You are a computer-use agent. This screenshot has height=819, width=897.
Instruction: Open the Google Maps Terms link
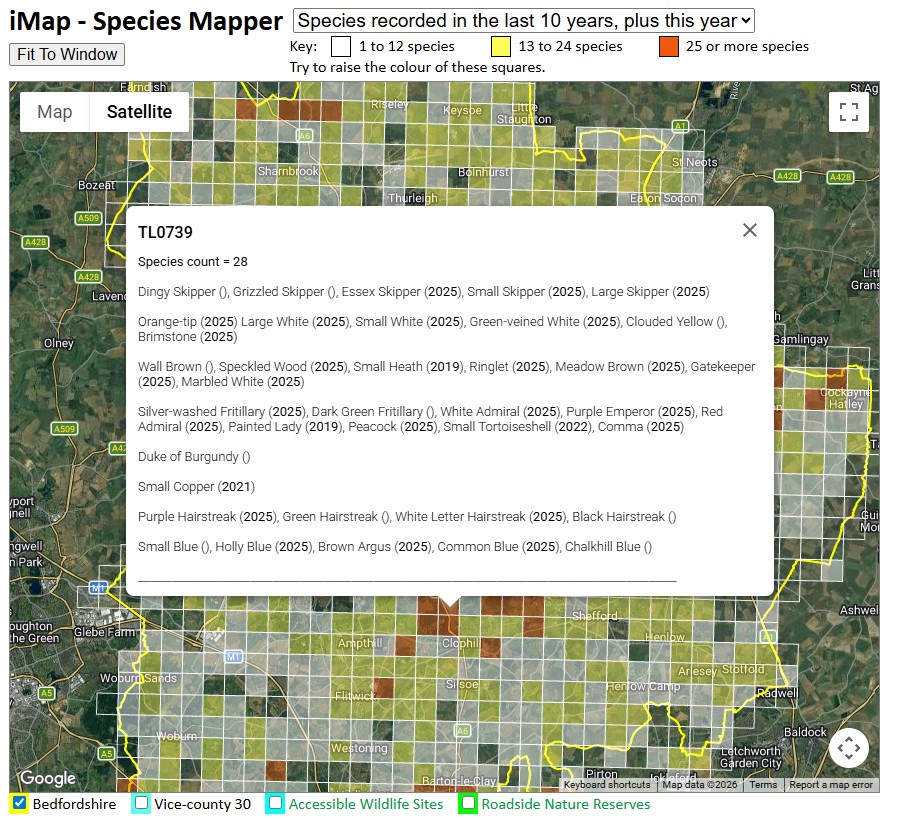763,785
